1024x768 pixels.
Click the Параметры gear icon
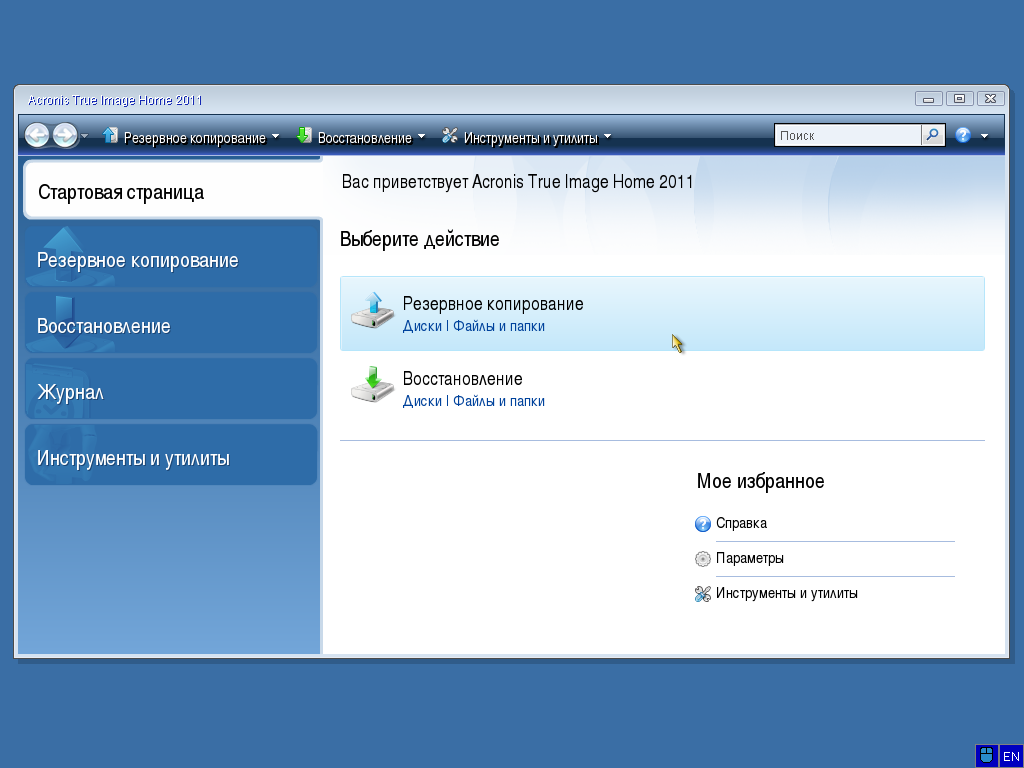(x=703, y=559)
